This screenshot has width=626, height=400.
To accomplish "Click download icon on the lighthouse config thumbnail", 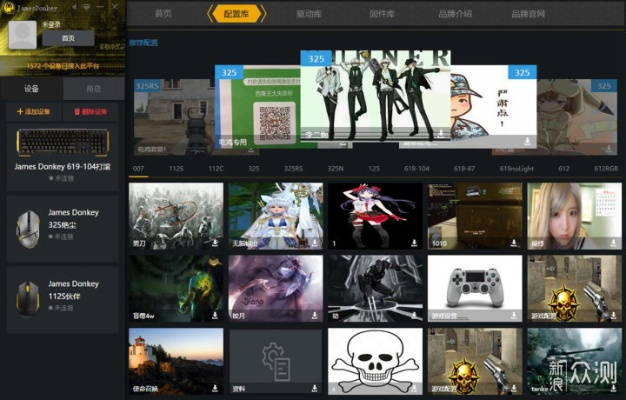I will [x=215, y=386].
